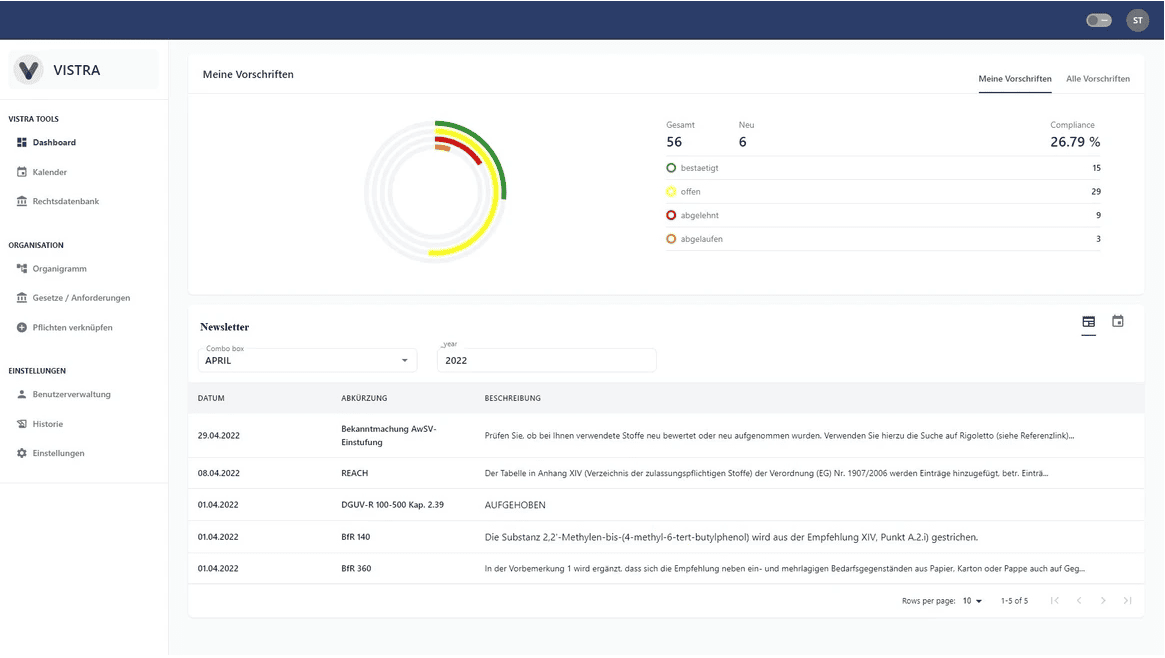Open Kalender in the sidebar
The image size is (1165, 658).
50,172
